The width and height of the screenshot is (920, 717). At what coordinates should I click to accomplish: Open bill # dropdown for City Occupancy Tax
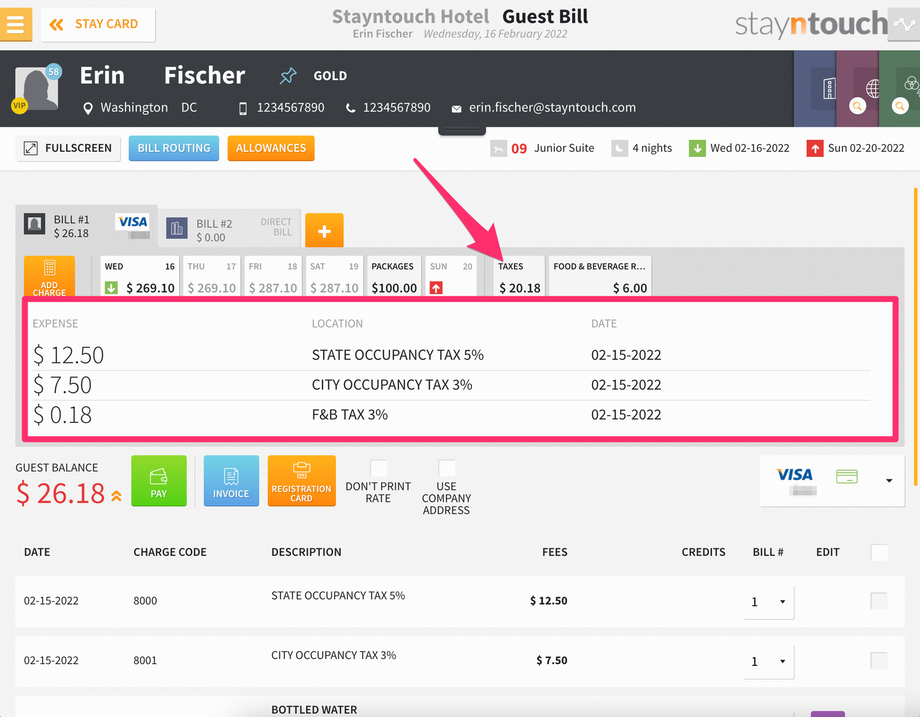click(769, 662)
